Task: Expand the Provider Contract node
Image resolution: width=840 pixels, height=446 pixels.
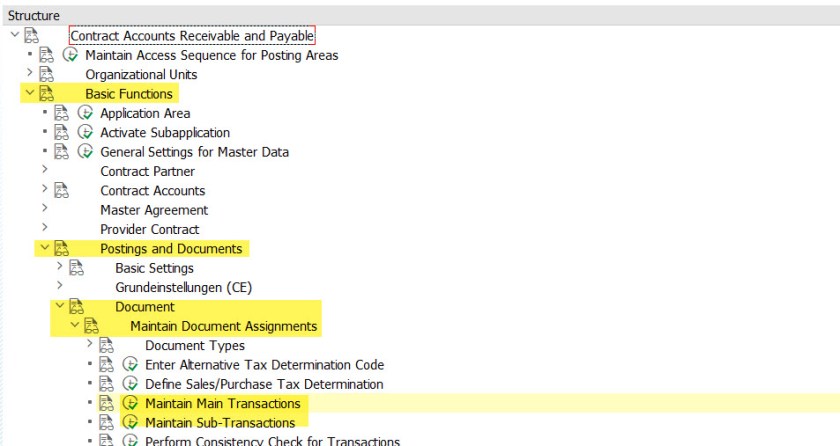Action: tap(44, 227)
